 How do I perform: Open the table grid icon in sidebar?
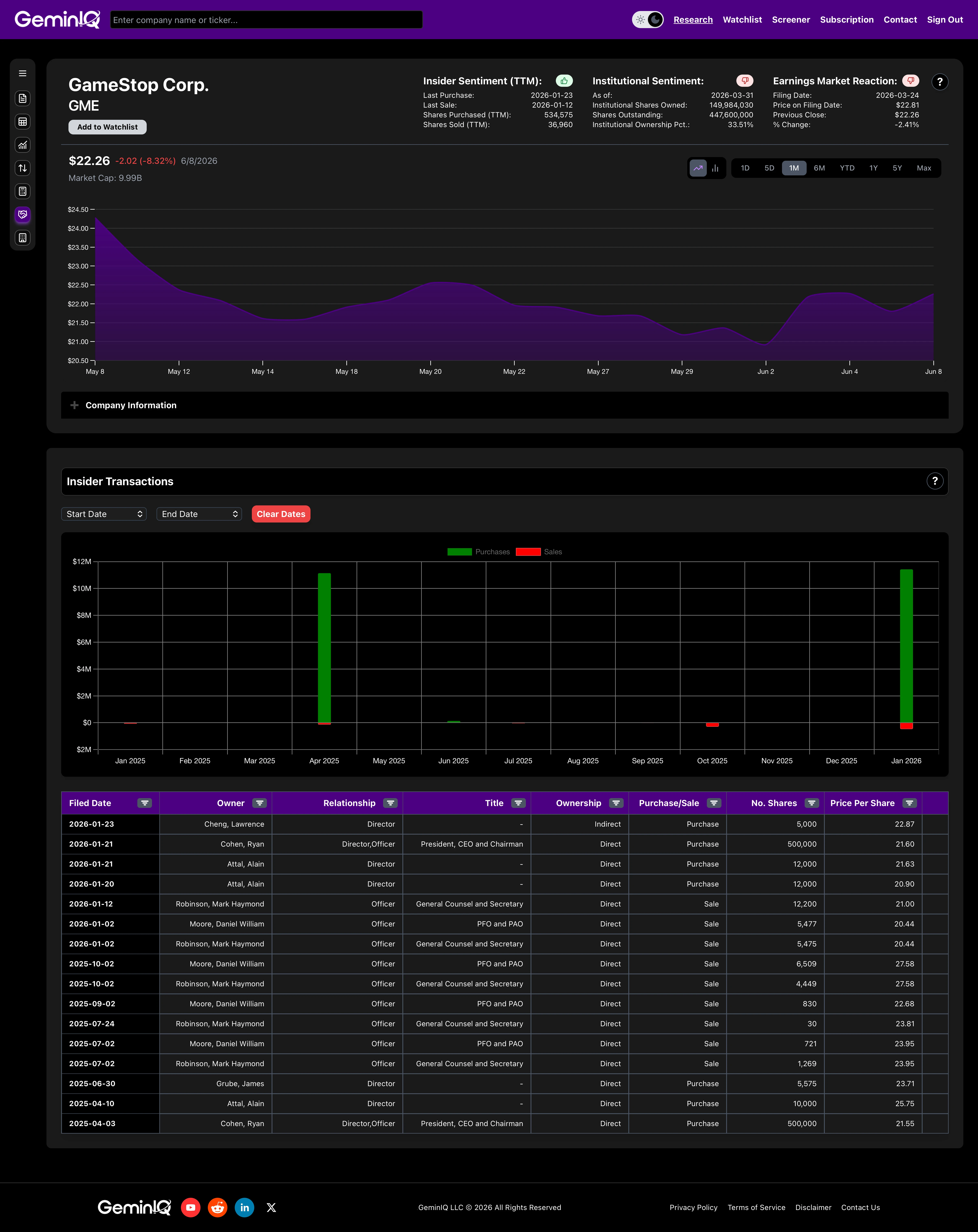click(x=22, y=122)
